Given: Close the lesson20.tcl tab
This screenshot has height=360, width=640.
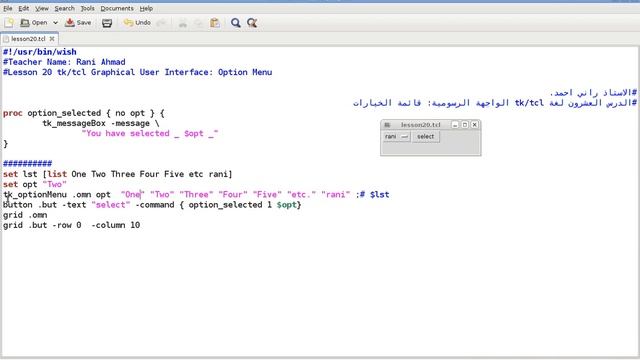Looking at the screenshot, I should (52, 39).
